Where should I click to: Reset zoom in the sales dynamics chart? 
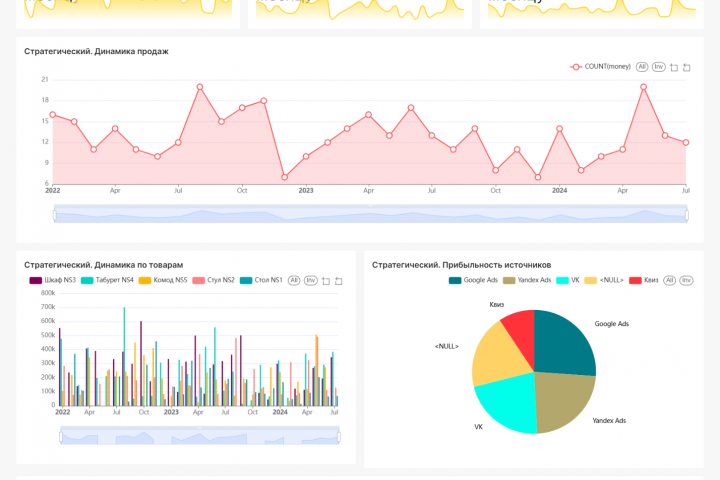pos(686,68)
